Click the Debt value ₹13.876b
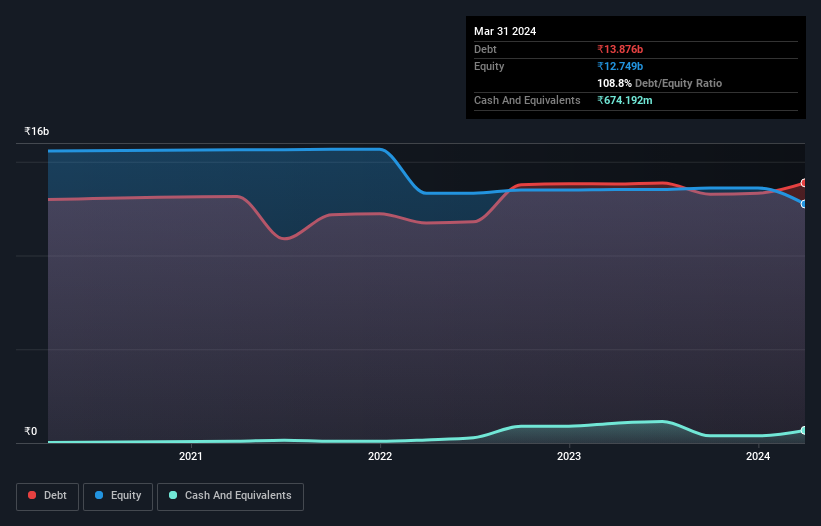The height and width of the screenshot is (526, 821). [620, 49]
